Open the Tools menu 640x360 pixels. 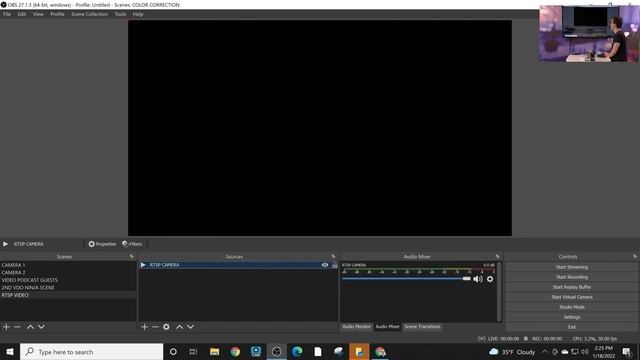pos(120,14)
